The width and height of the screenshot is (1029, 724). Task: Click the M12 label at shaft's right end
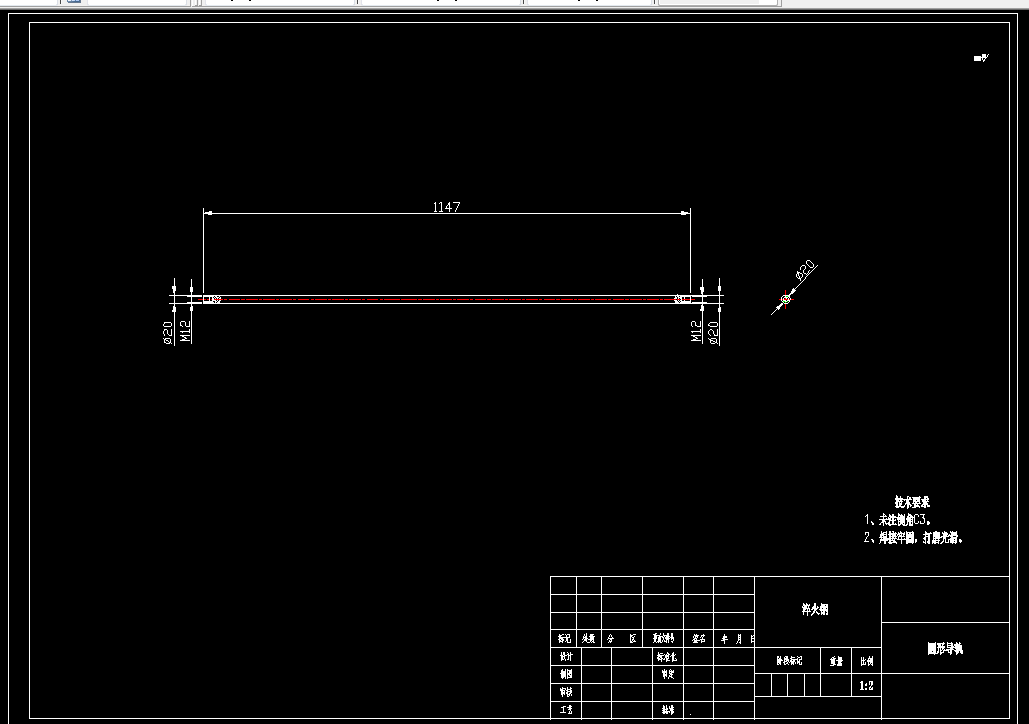pos(696,331)
